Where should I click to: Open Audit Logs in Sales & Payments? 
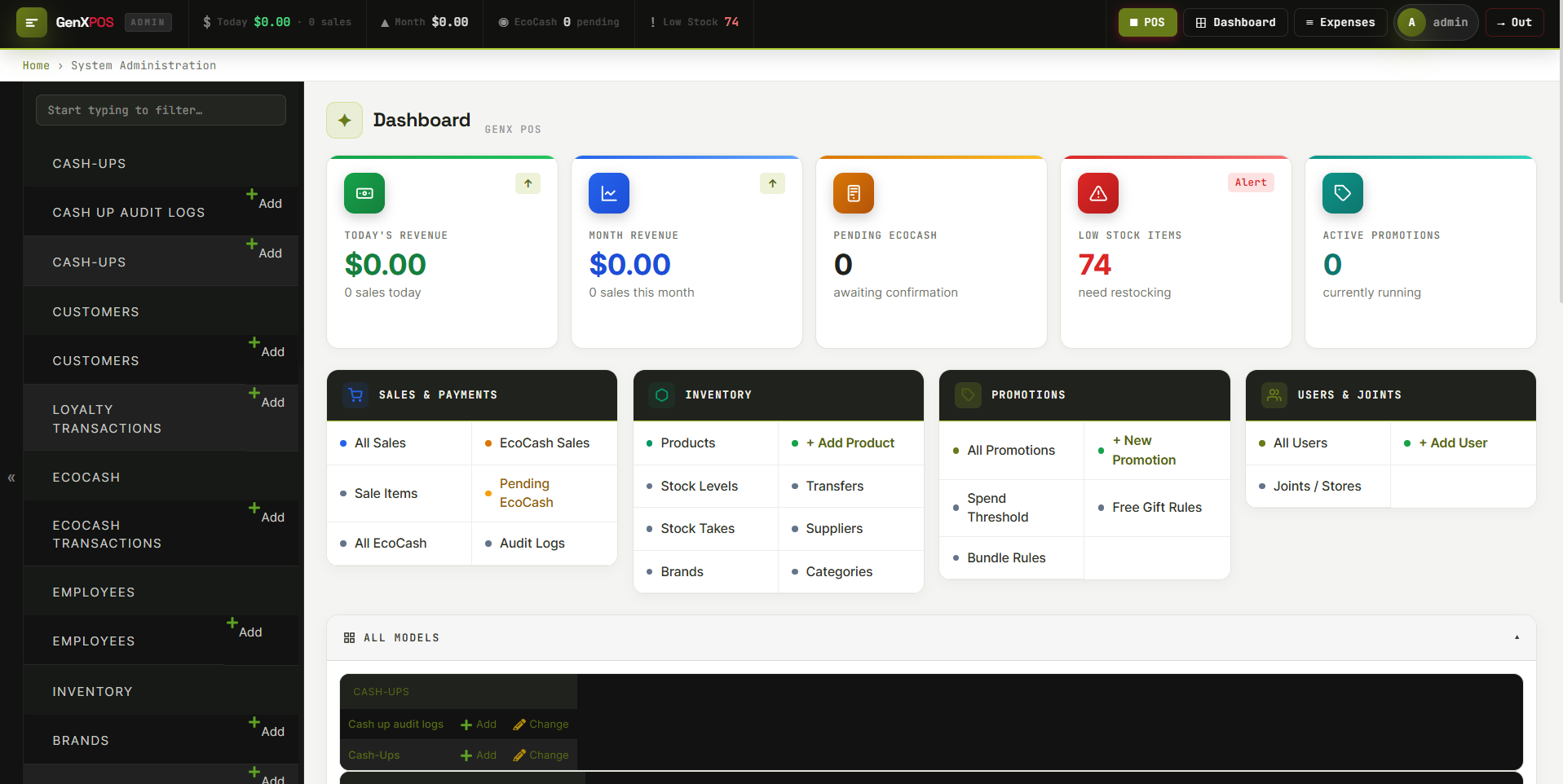coord(532,544)
